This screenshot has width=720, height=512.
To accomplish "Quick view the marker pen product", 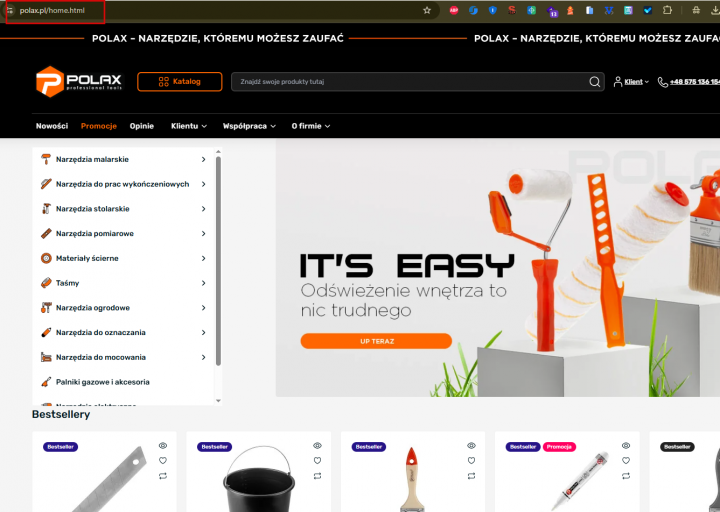I will click(x=626, y=446).
